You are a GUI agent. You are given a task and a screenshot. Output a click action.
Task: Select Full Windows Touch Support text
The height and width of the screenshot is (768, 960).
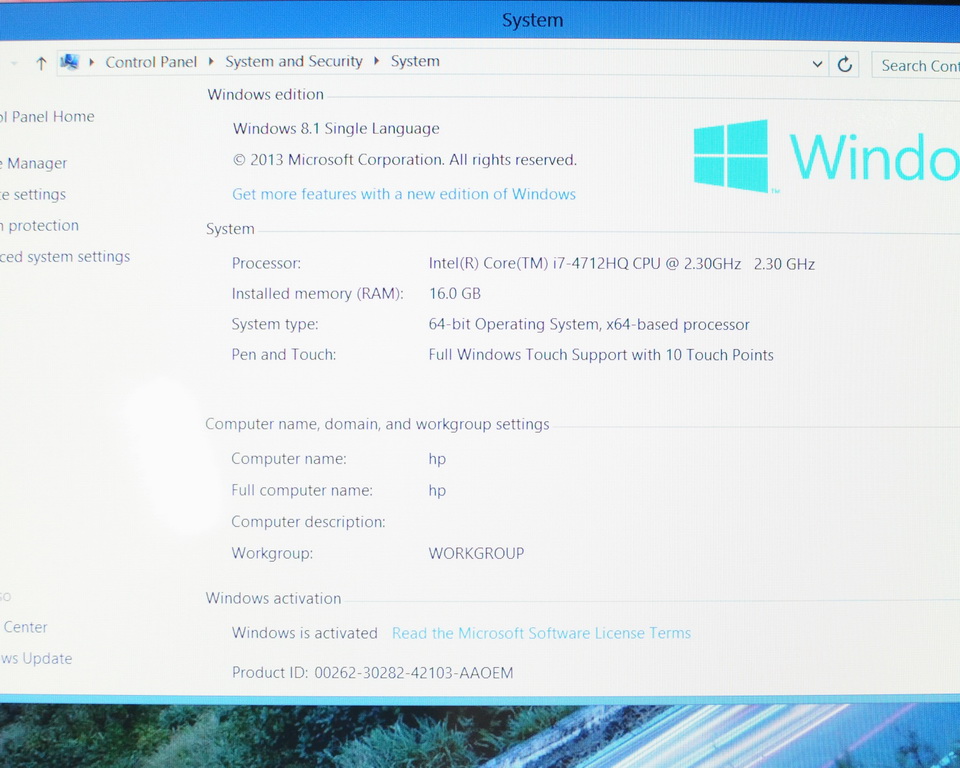pos(601,355)
